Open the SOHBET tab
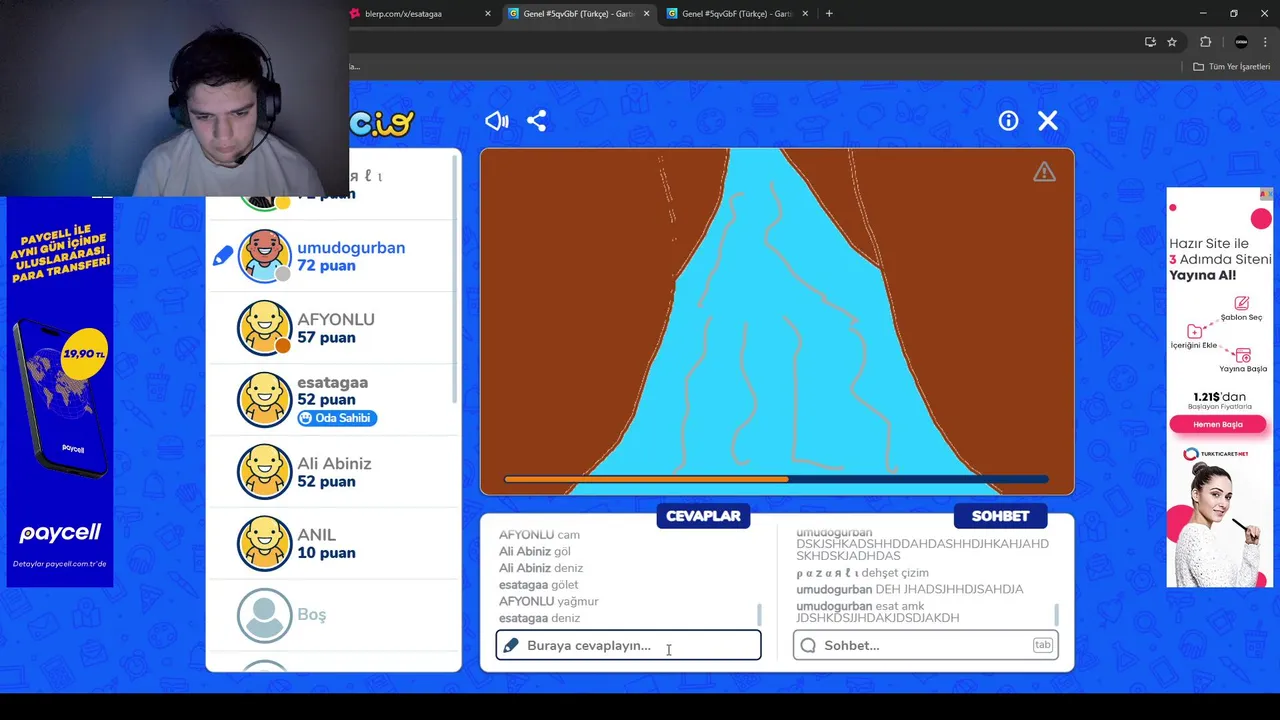The height and width of the screenshot is (720, 1280). click(x=1000, y=516)
